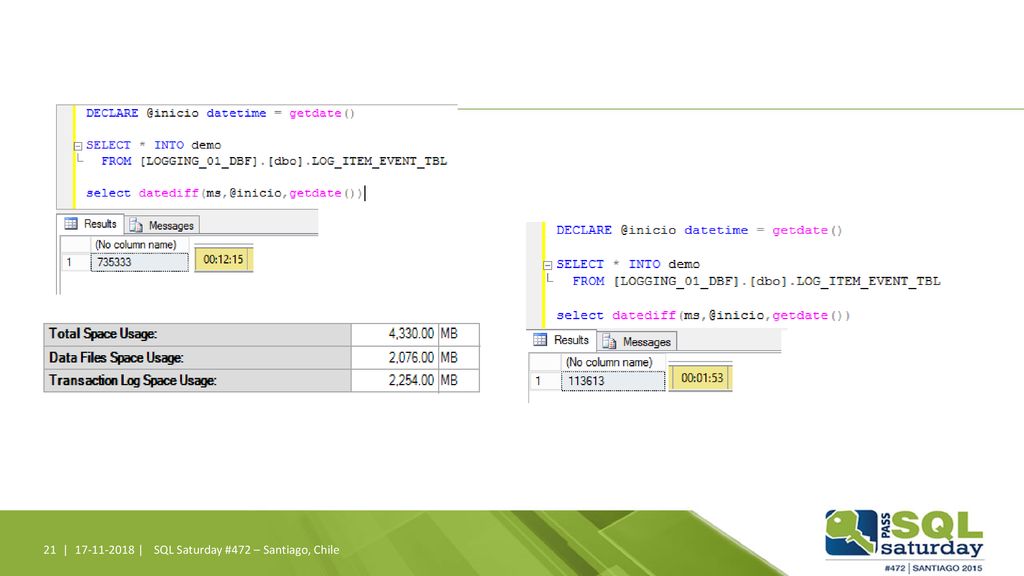Click the 2,076.00 value
Screen dimensions: 1024x576
(411, 358)
